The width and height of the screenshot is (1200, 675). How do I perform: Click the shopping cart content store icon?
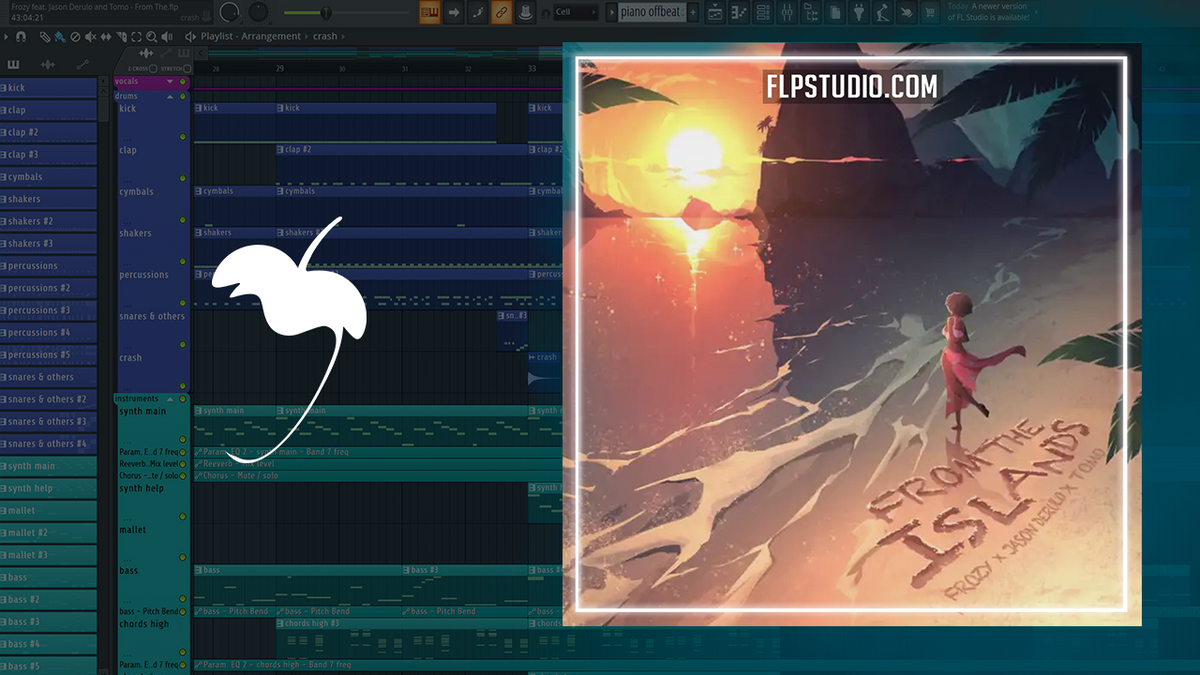pyautogui.click(x=930, y=12)
